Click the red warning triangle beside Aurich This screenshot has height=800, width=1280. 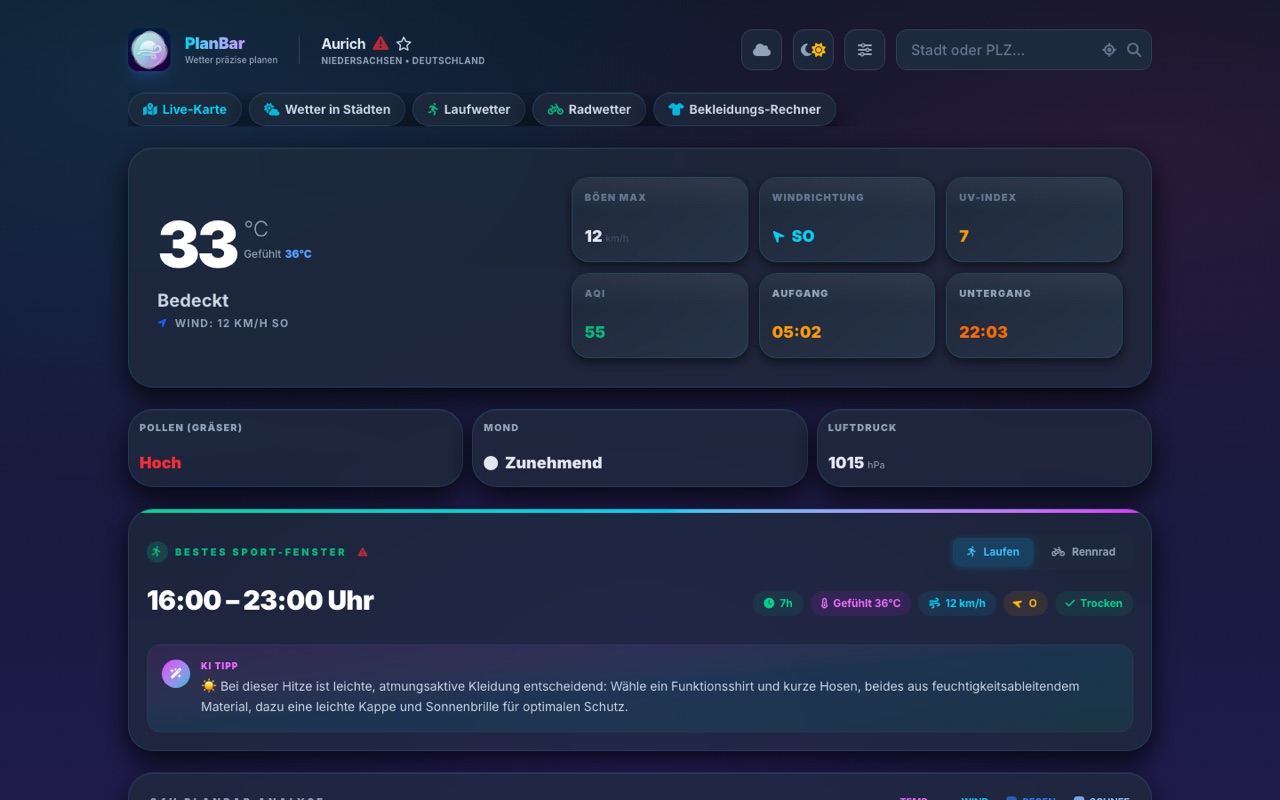pyautogui.click(x=380, y=44)
